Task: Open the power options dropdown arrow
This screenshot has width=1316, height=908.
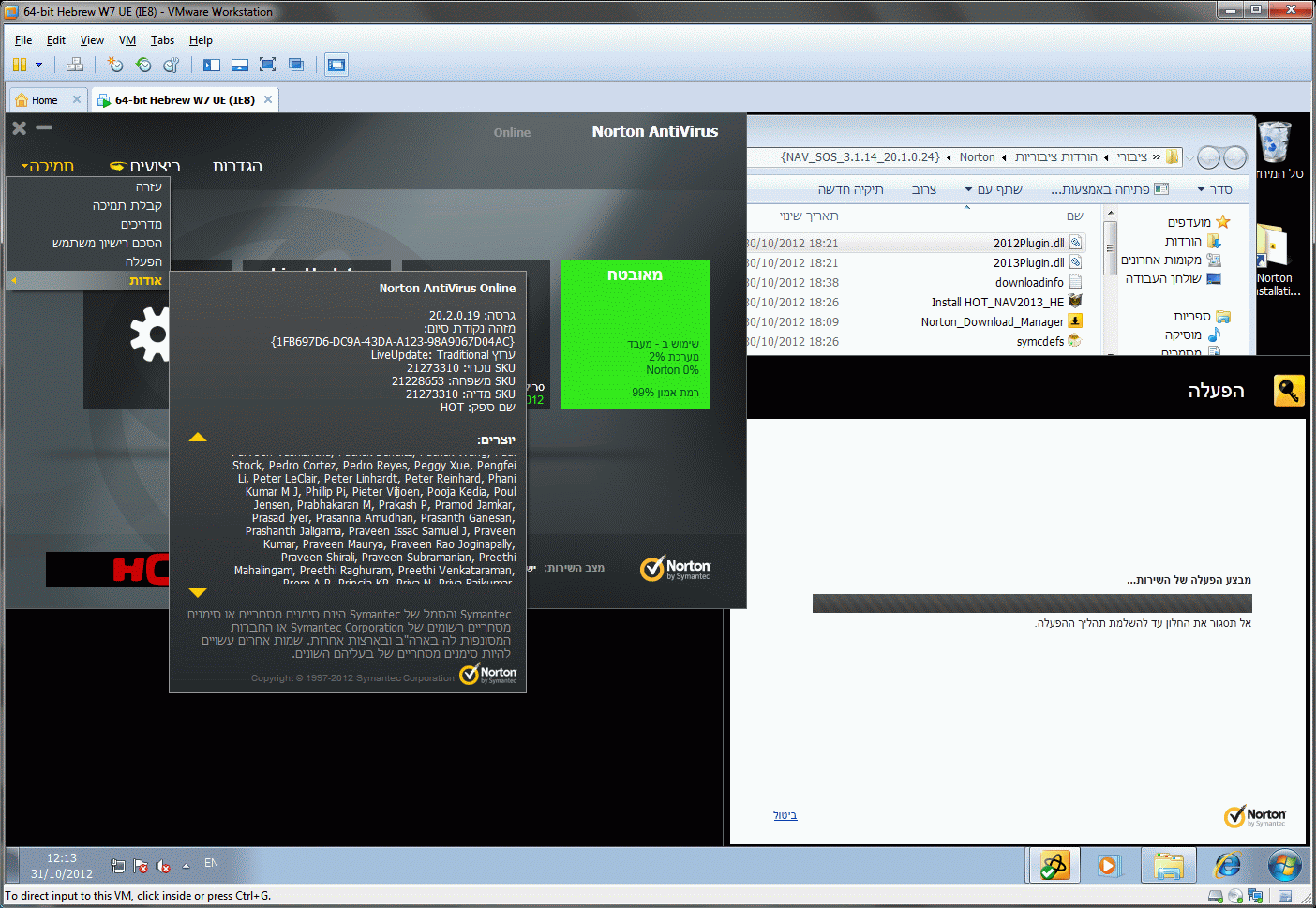Action: (39, 65)
